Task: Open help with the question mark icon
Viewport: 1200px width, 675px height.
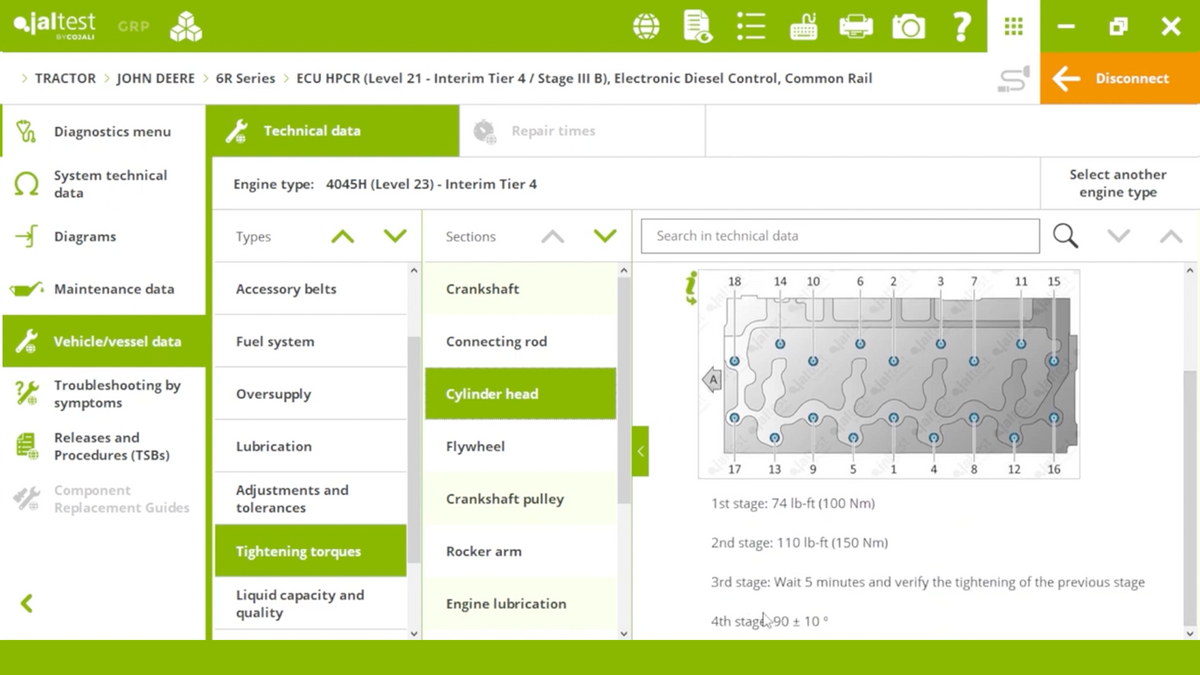Action: [x=961, y=27]
